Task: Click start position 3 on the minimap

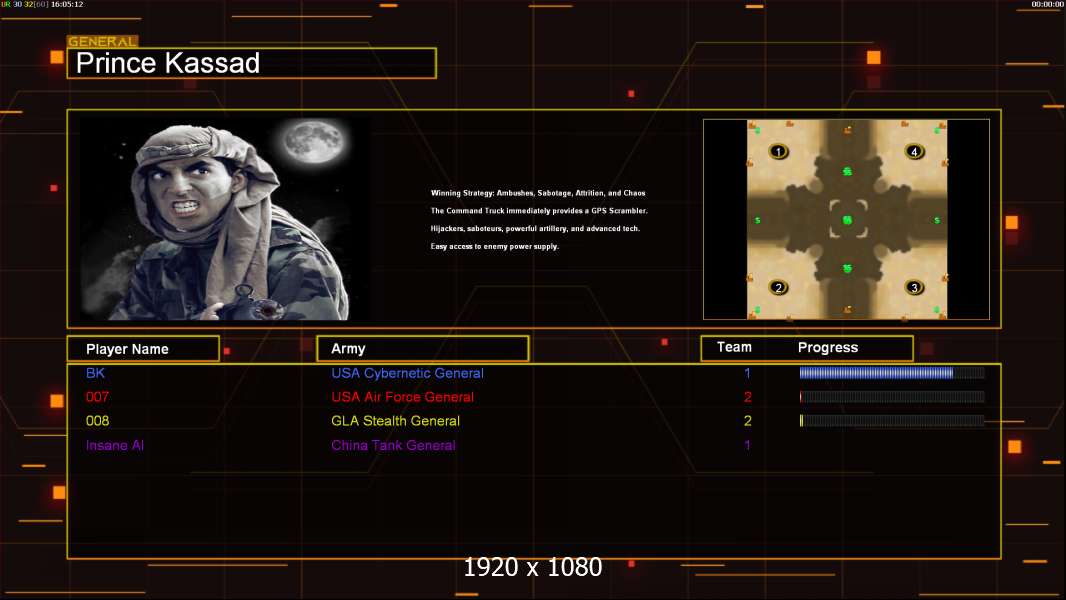Action: tap(914, 287)
